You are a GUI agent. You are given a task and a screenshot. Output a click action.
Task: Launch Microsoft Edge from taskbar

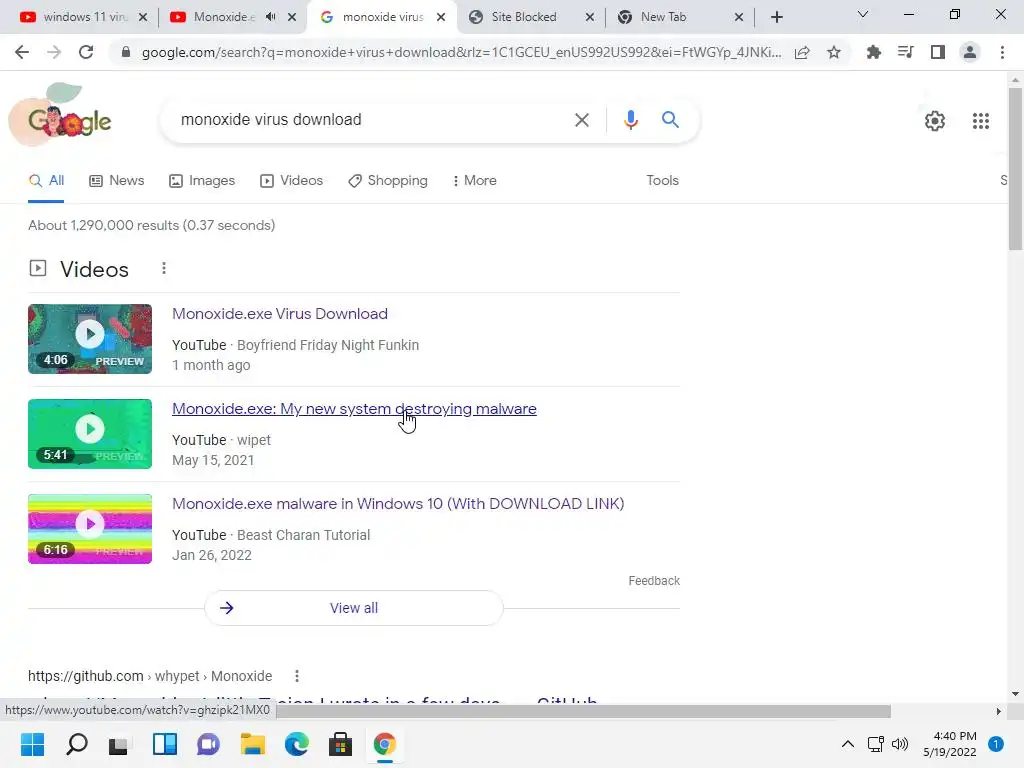point(296,744)
